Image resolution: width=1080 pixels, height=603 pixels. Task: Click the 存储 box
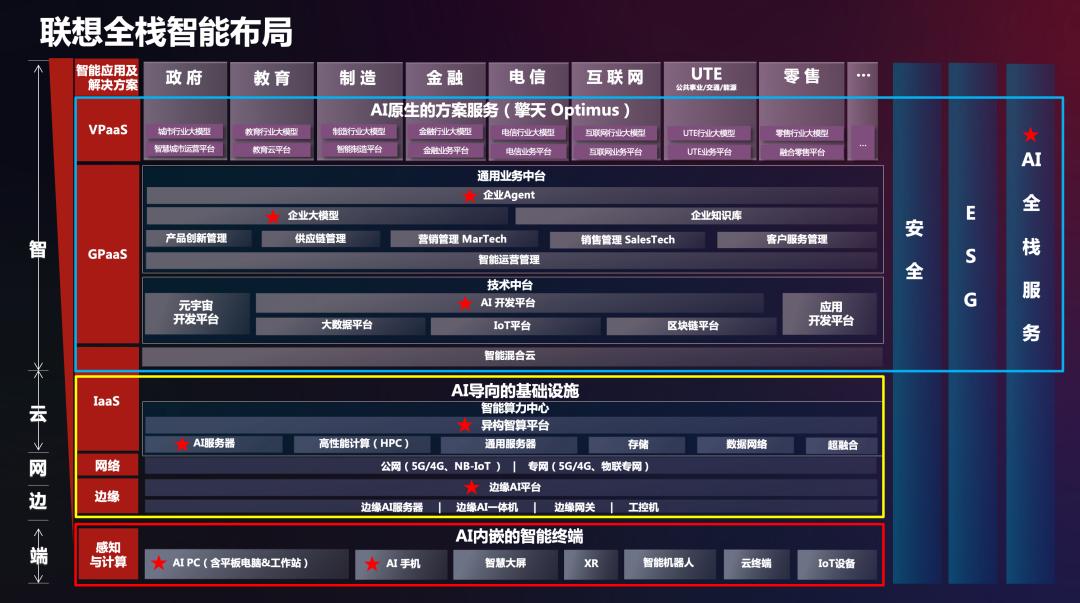click(x=638, y=444)
